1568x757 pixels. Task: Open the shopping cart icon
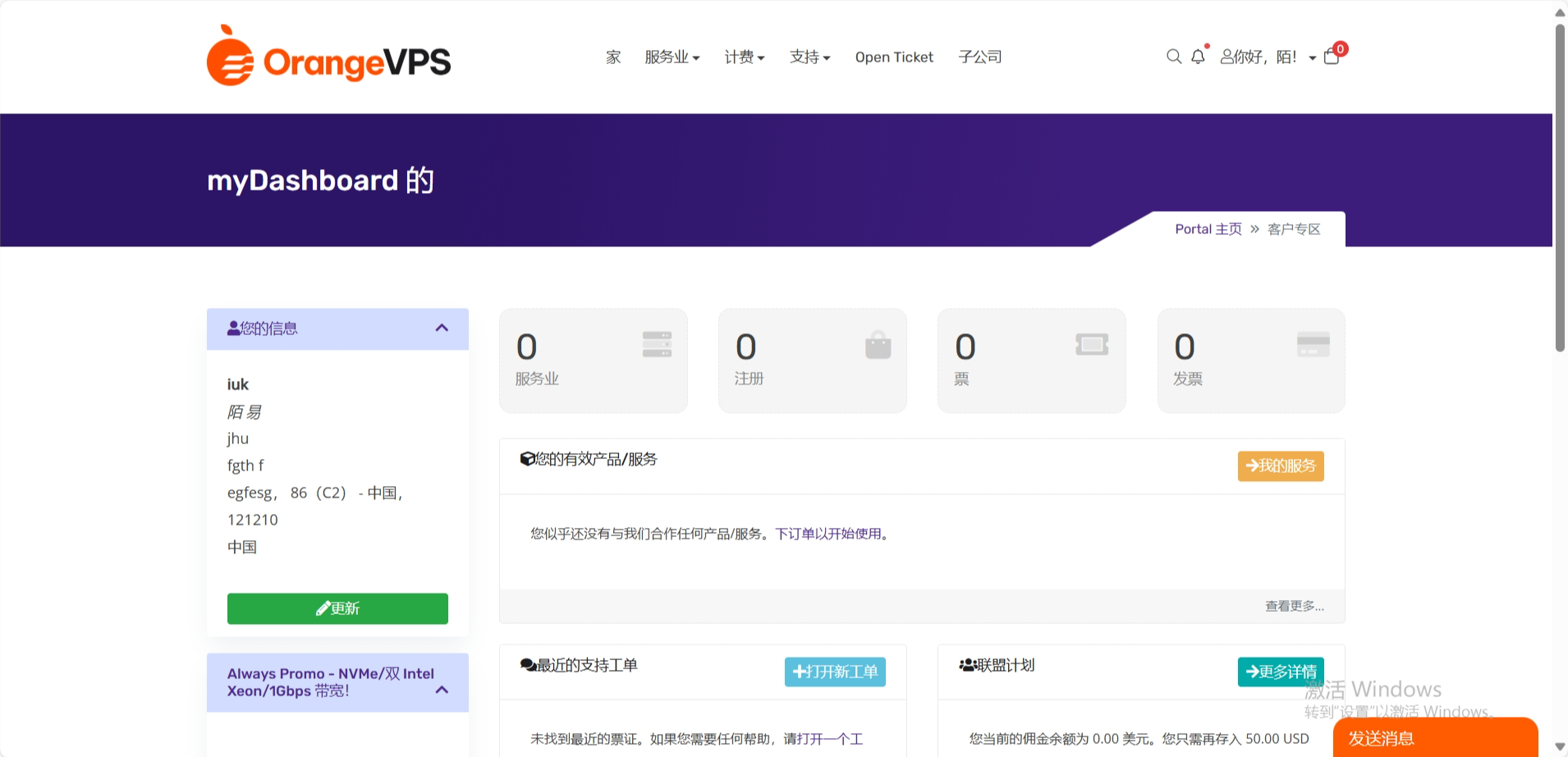click(x=1331, y=57)
